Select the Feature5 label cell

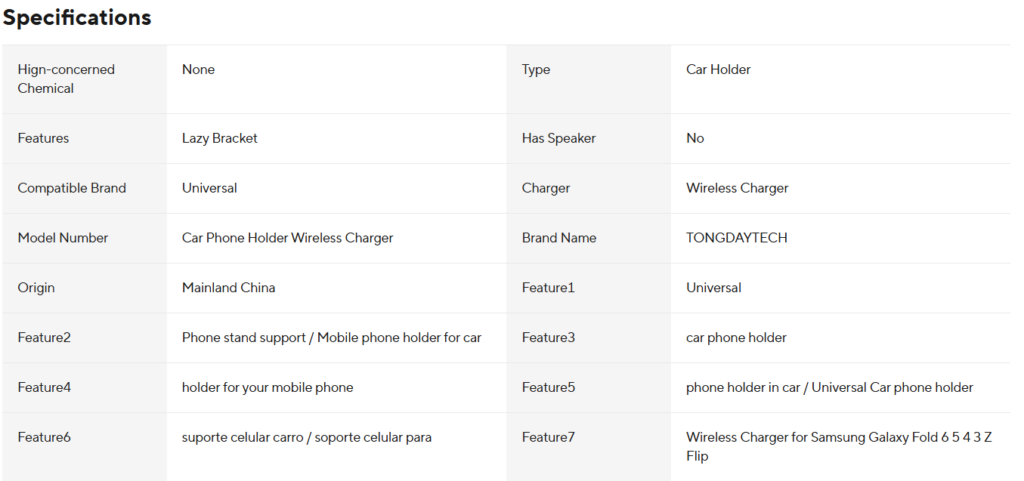point(588,388)
